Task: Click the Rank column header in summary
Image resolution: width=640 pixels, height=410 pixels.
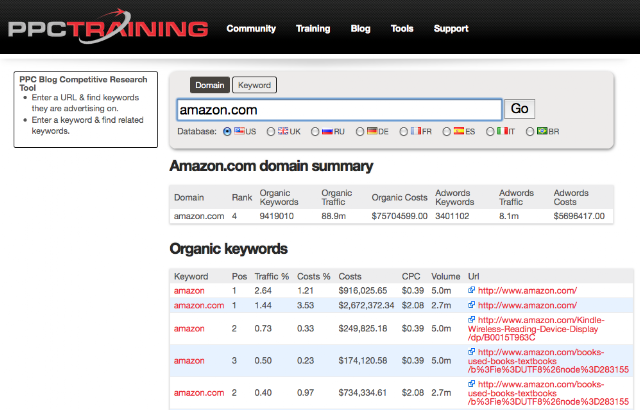Action: (x=242, y=197)
